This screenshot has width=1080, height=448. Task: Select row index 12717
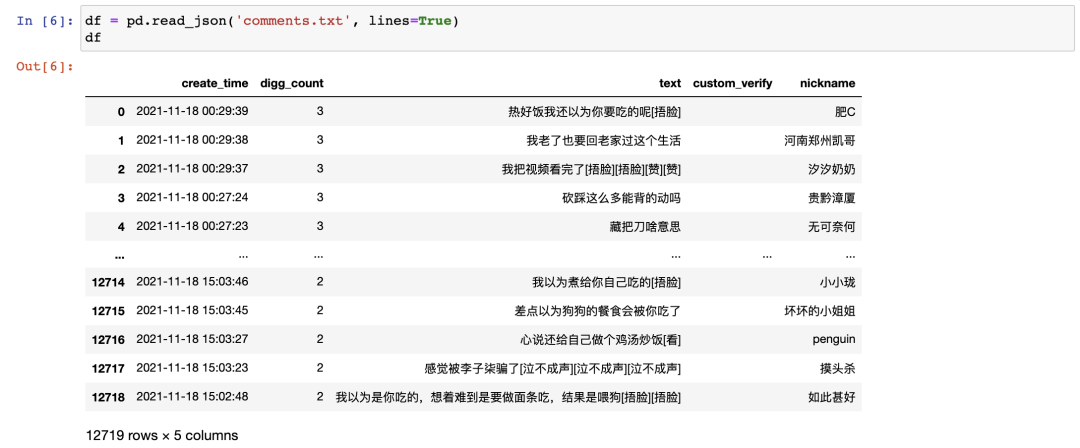[109, 369]
